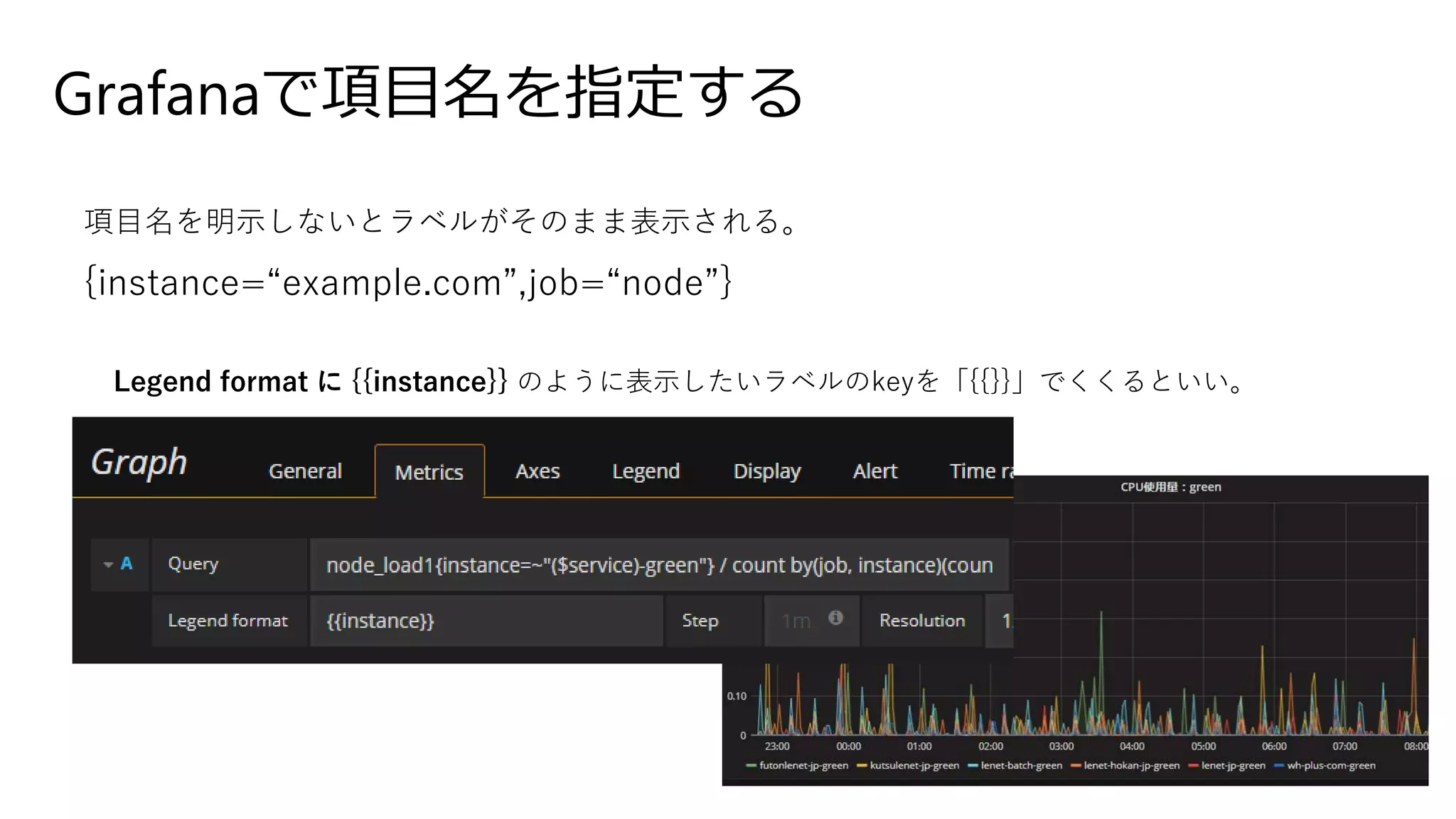
Task: Click the 04:00 time axis label
Action: tap(1132, 746)
